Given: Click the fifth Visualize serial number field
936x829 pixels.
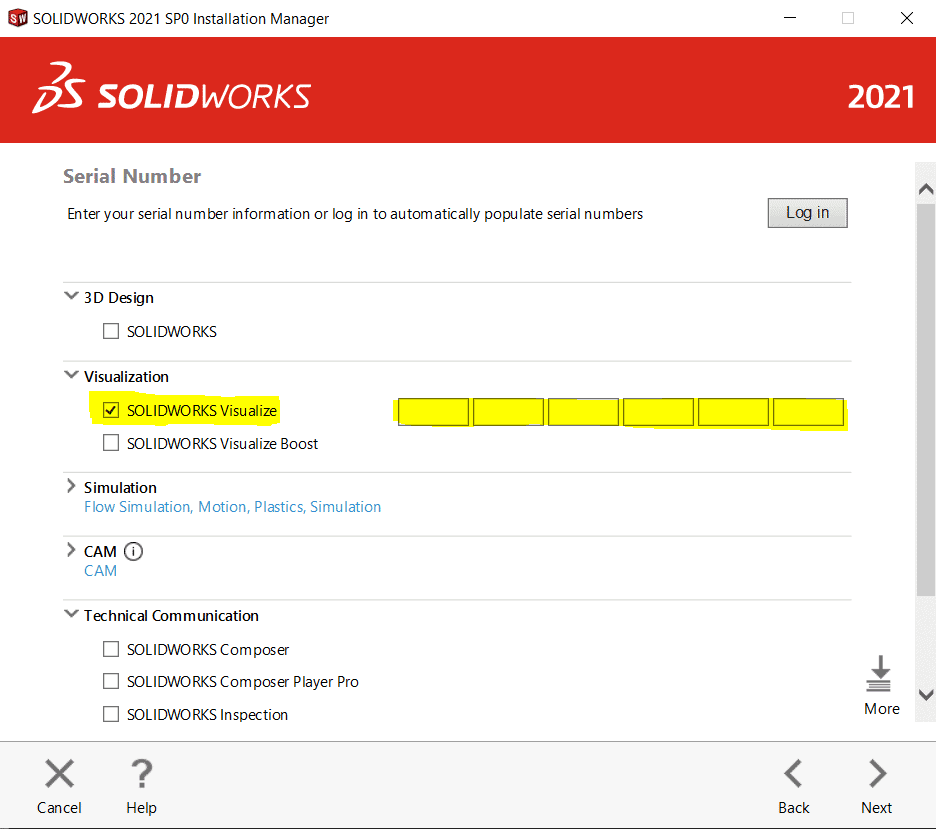Looking at the screenshot, I should 734,412.
